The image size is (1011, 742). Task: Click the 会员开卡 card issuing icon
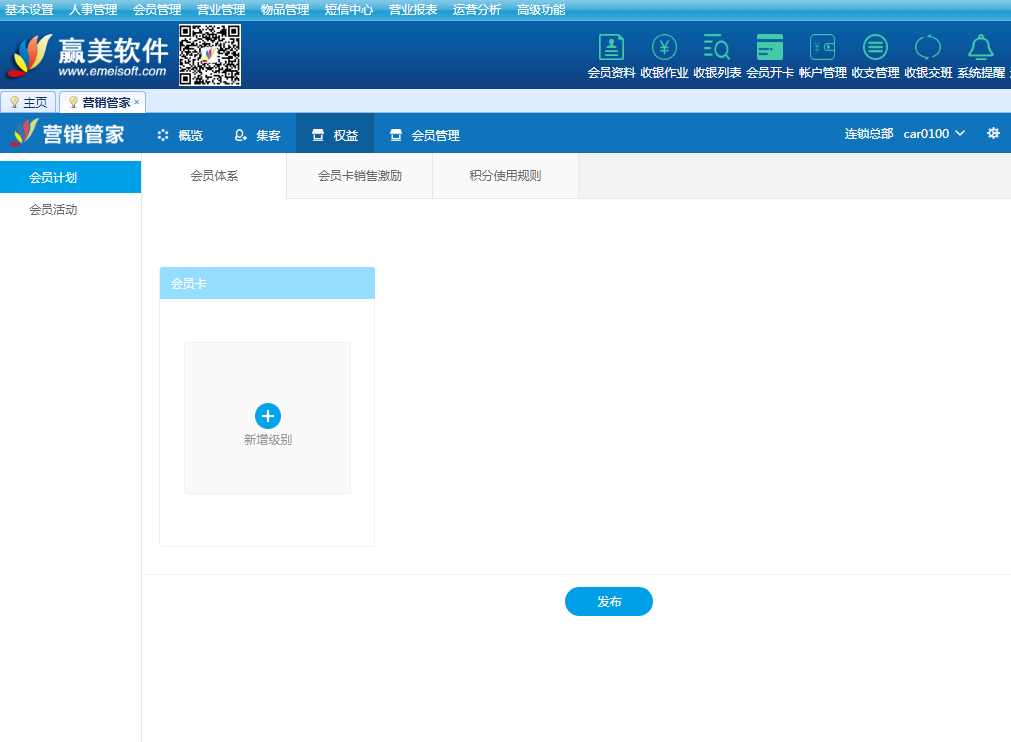pos(770,48)
